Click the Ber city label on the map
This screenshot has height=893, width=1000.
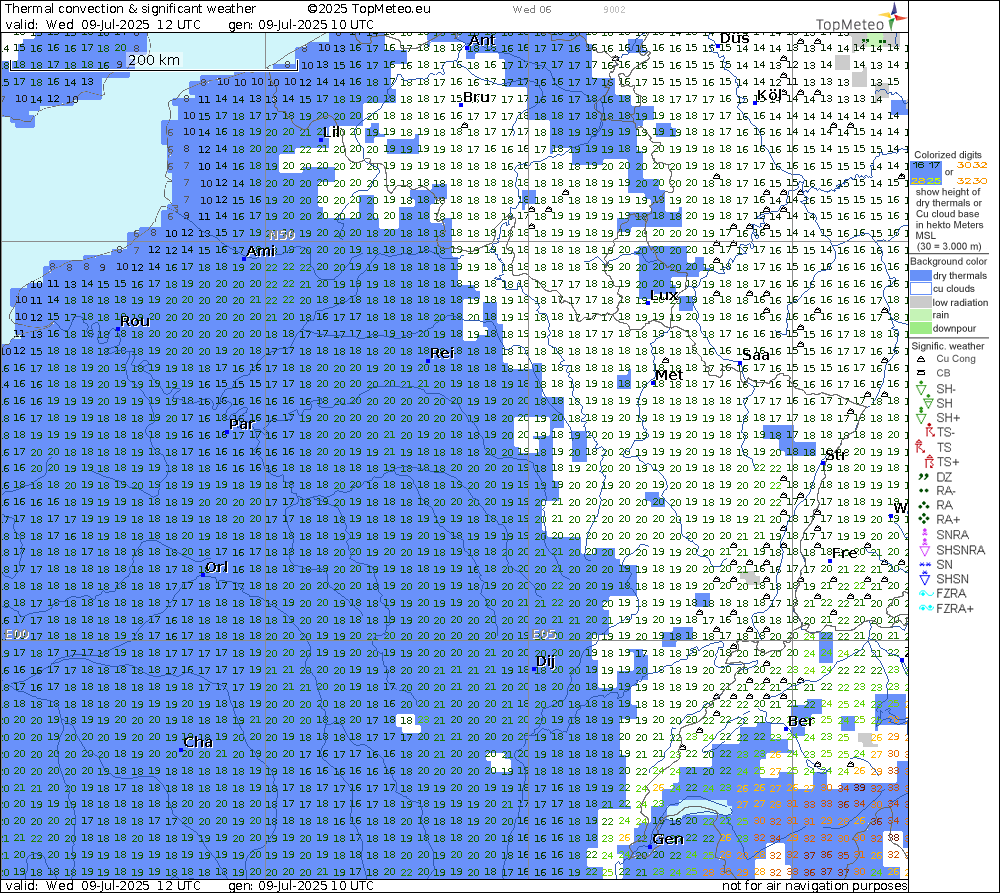tap(800, 721)
